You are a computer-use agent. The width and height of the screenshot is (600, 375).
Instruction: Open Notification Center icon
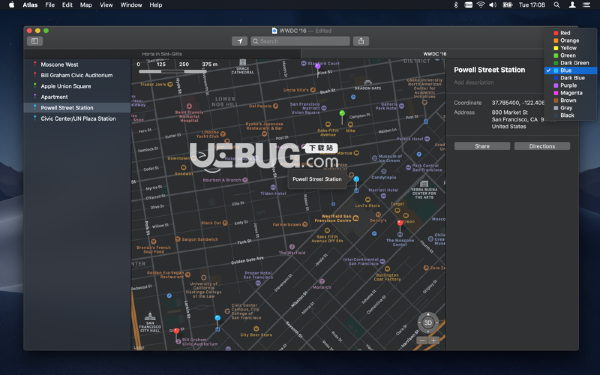click(x=586, y=5)
